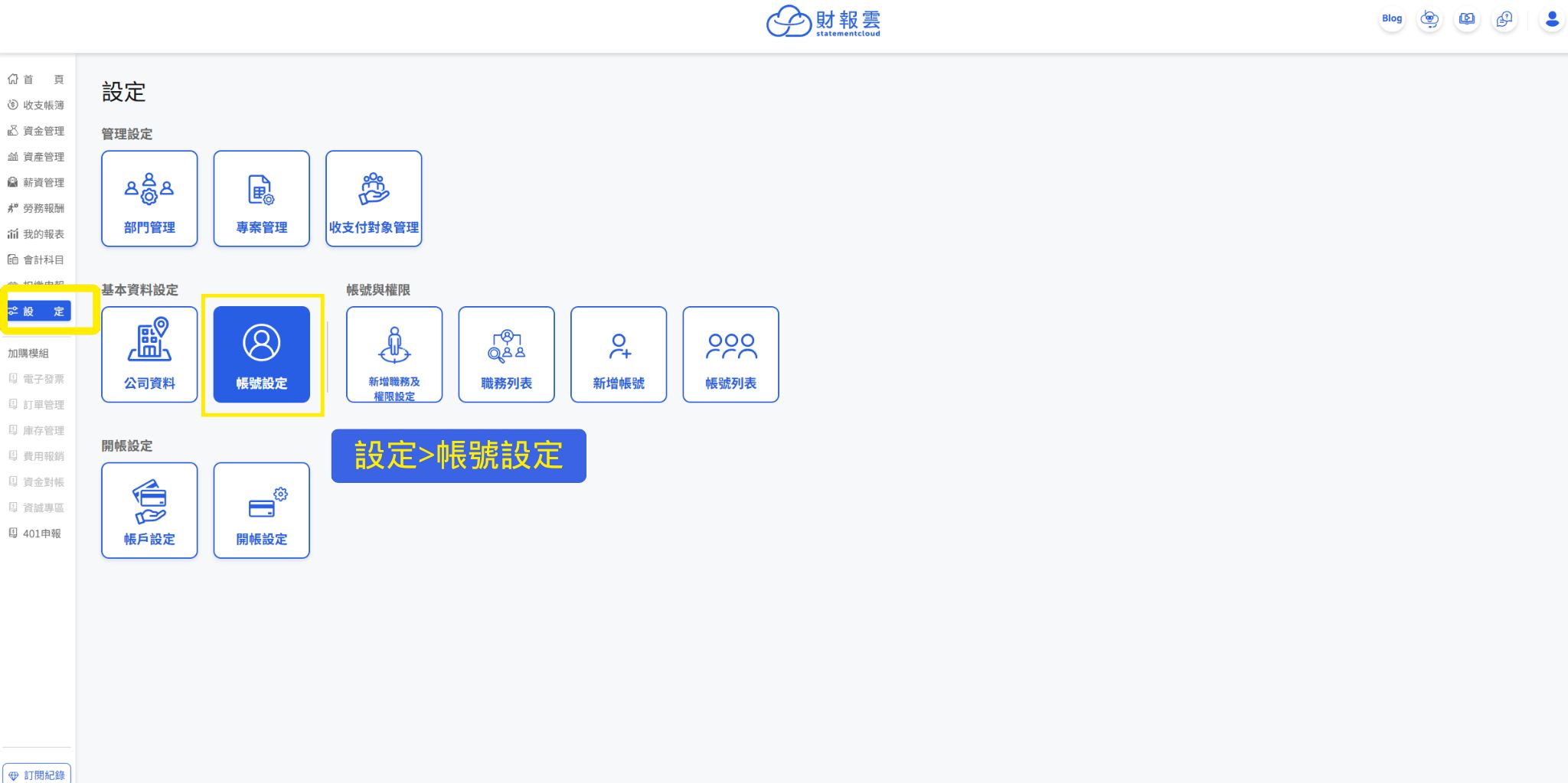Open 庫存管理 add-on module
The width and height of the screenshot is (1568, 783).
(36, 430)
